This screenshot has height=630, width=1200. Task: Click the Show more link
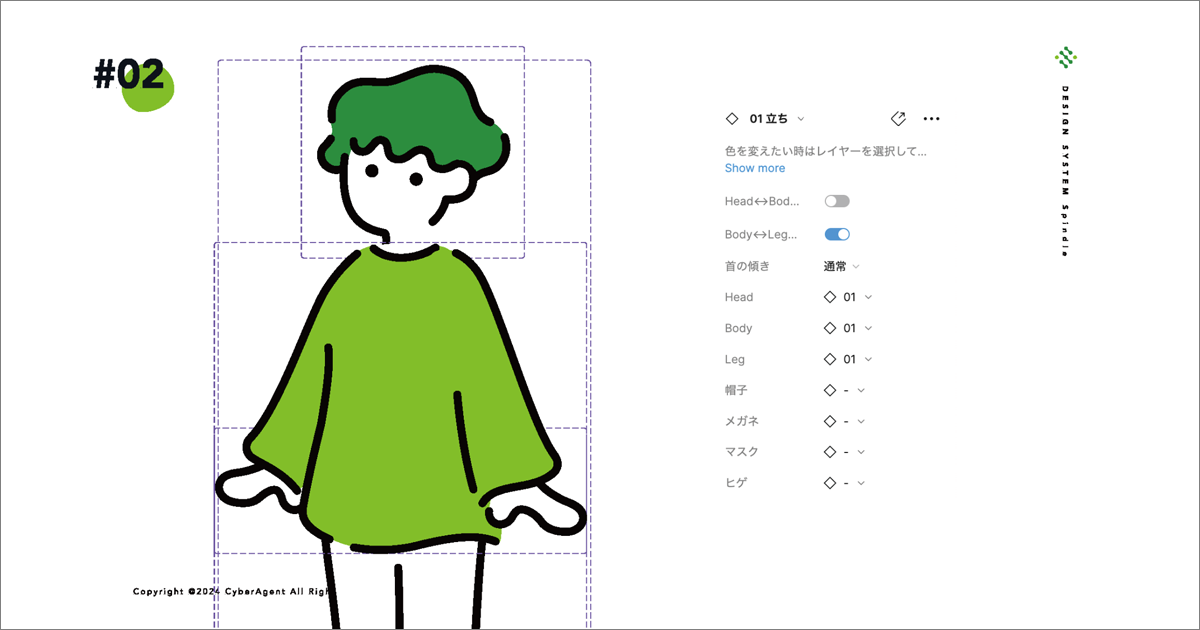755,168
